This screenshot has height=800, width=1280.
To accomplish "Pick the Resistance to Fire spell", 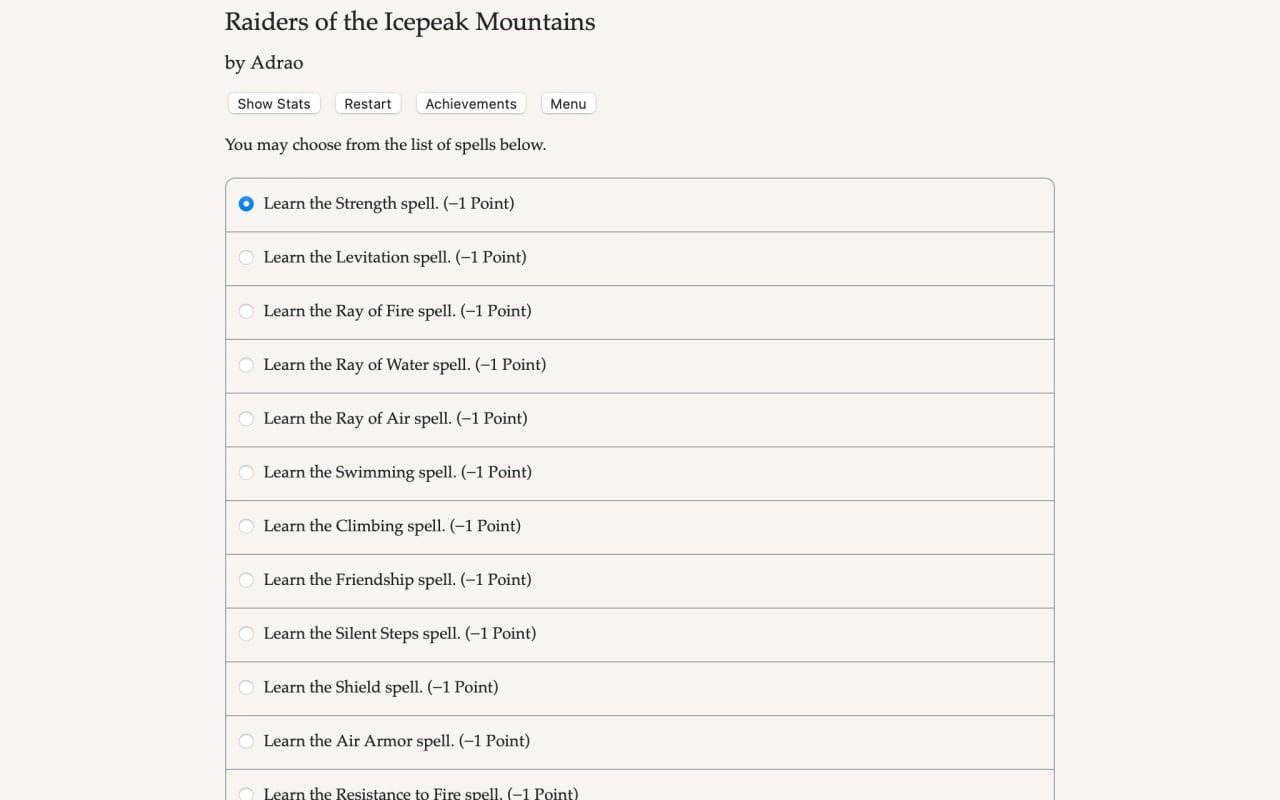I will [246, 793].
